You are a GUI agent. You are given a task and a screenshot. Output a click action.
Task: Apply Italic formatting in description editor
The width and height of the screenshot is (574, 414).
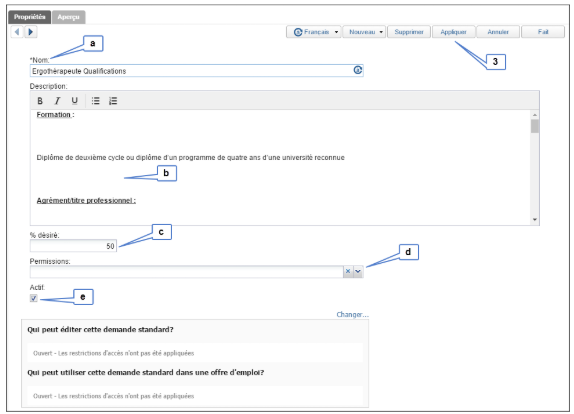tap(57, 101)
